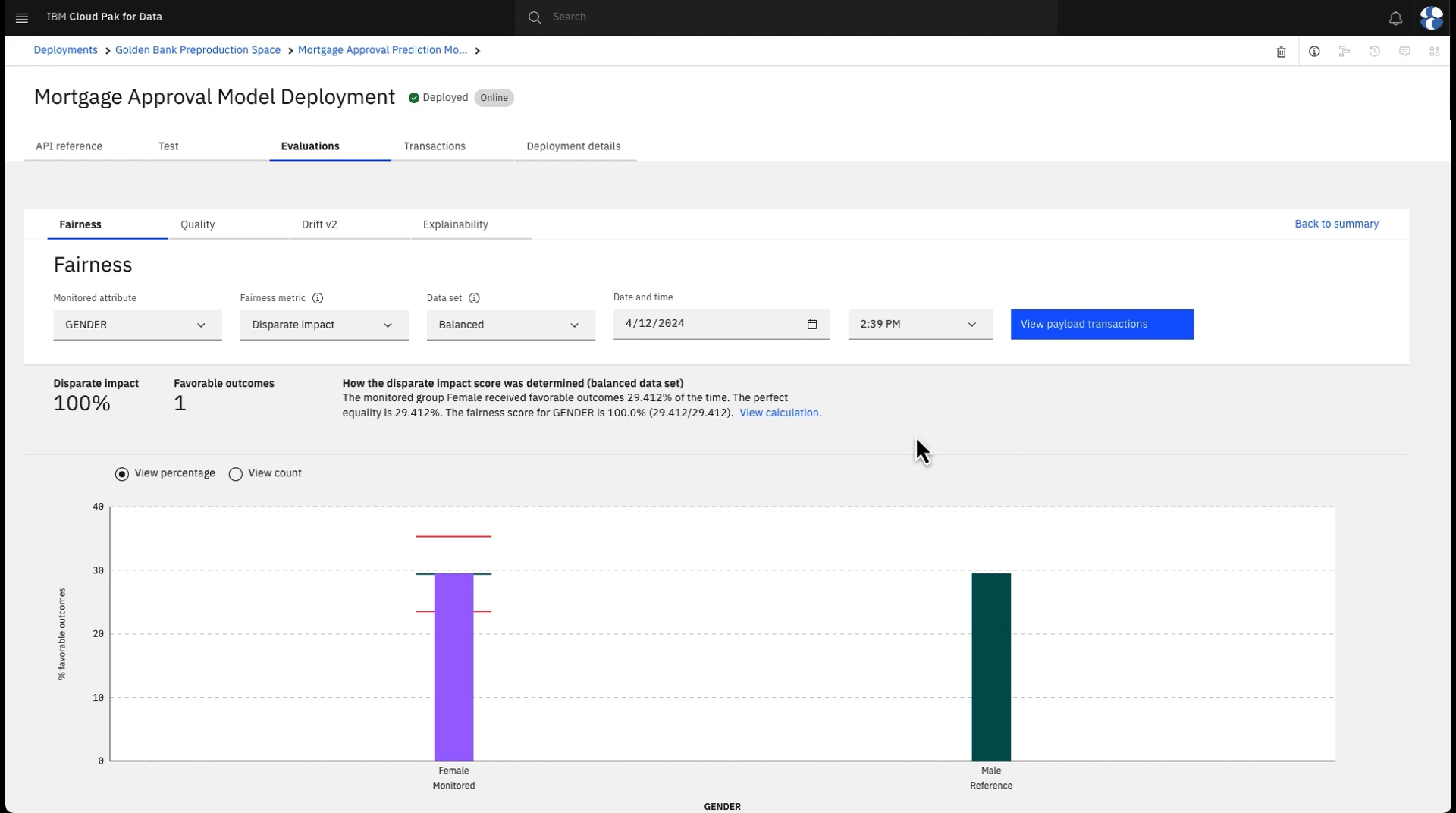
Task: Open the hamburger navigation menu
Action: pos(22,17)
